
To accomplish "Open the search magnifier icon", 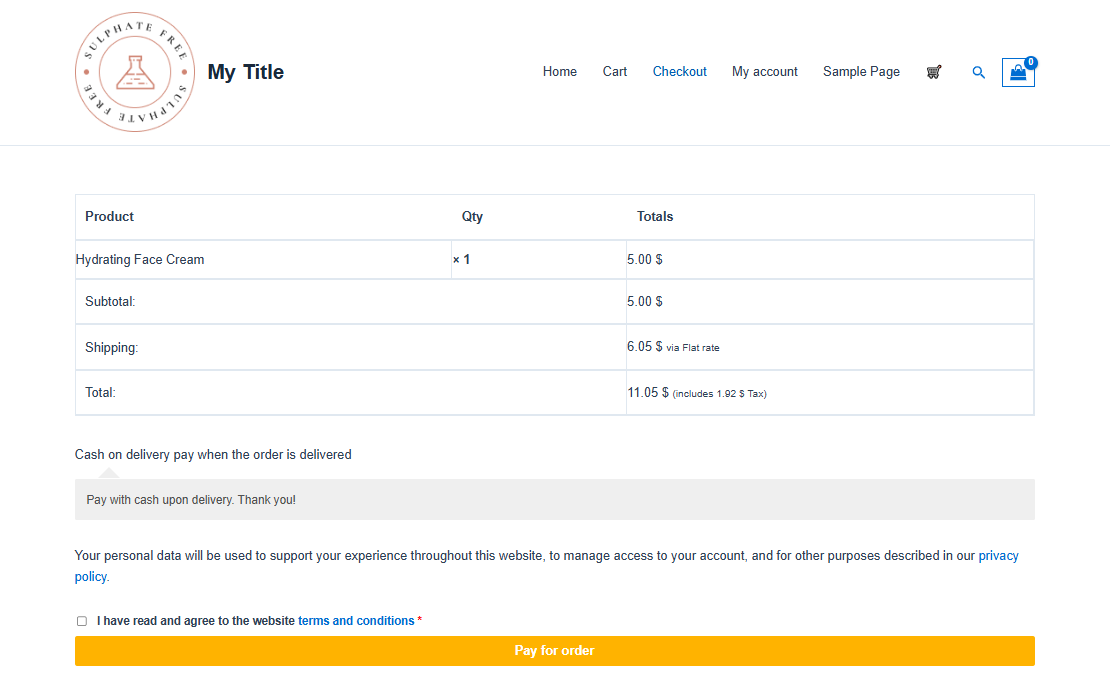I will pos(978,72).
